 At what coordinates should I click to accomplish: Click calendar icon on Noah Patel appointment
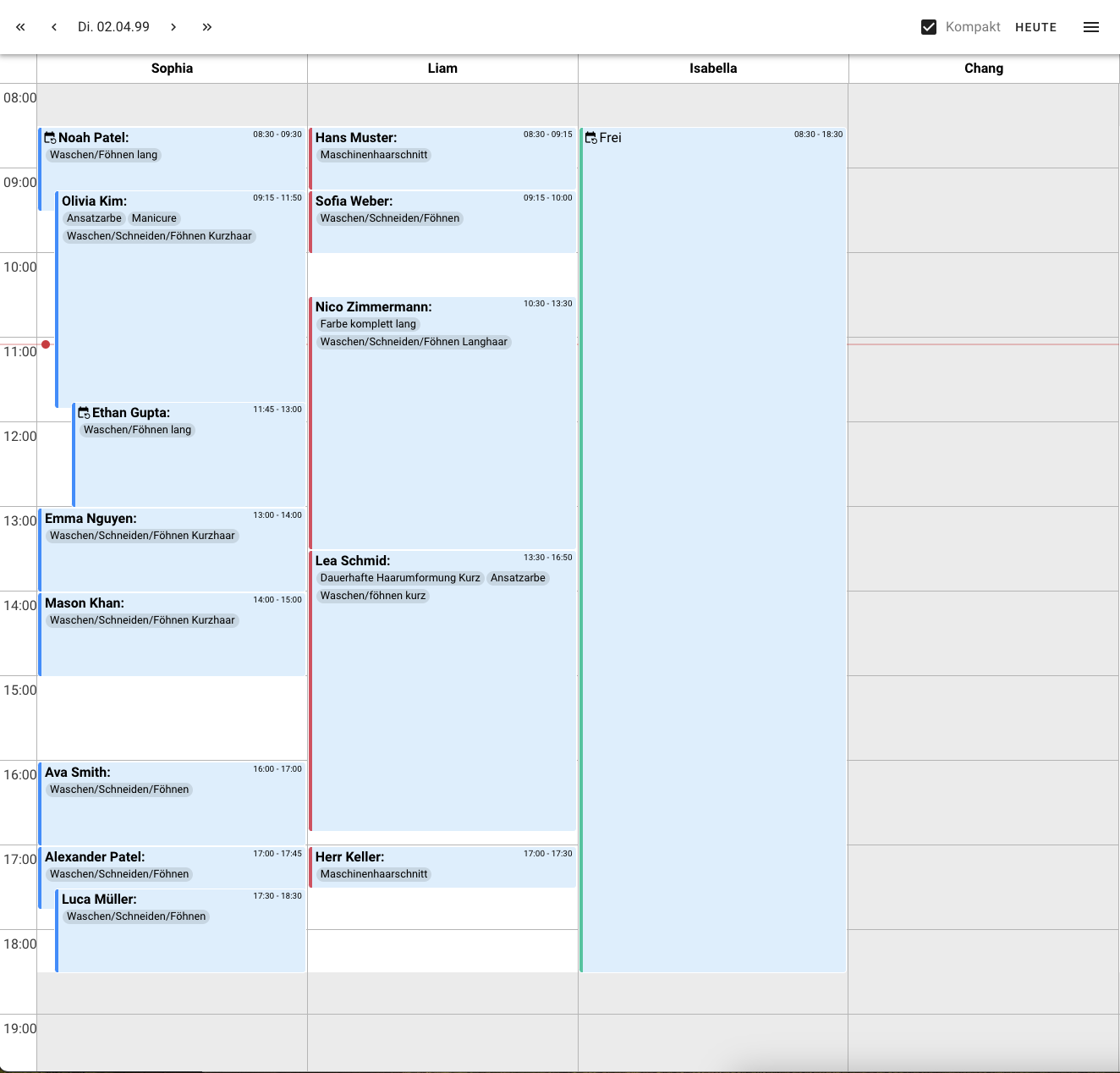[x=51, y=138]
